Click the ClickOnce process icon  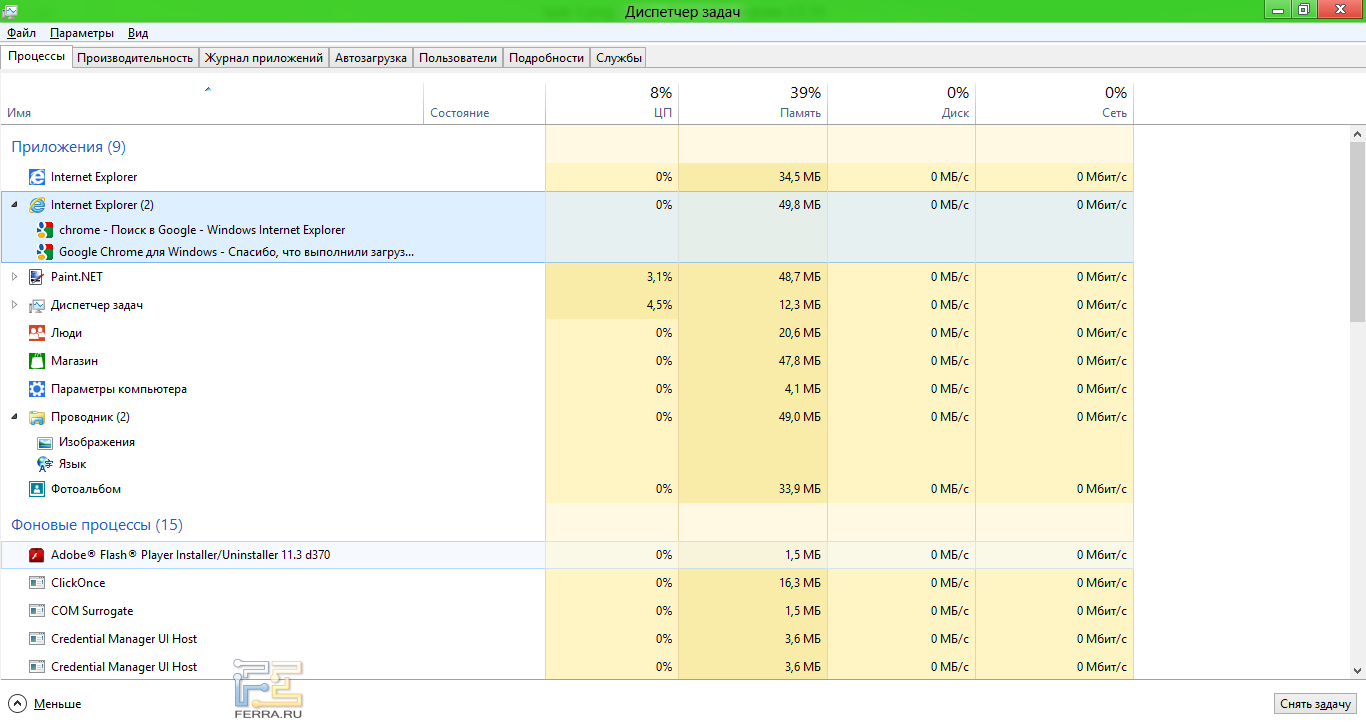click(37, 583)
